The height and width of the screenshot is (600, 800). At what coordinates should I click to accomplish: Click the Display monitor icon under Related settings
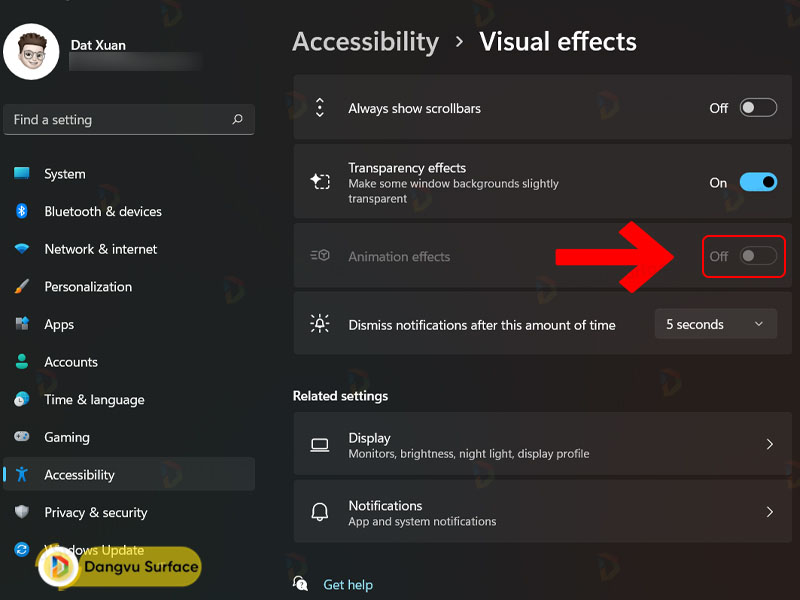tap(320, 444)
